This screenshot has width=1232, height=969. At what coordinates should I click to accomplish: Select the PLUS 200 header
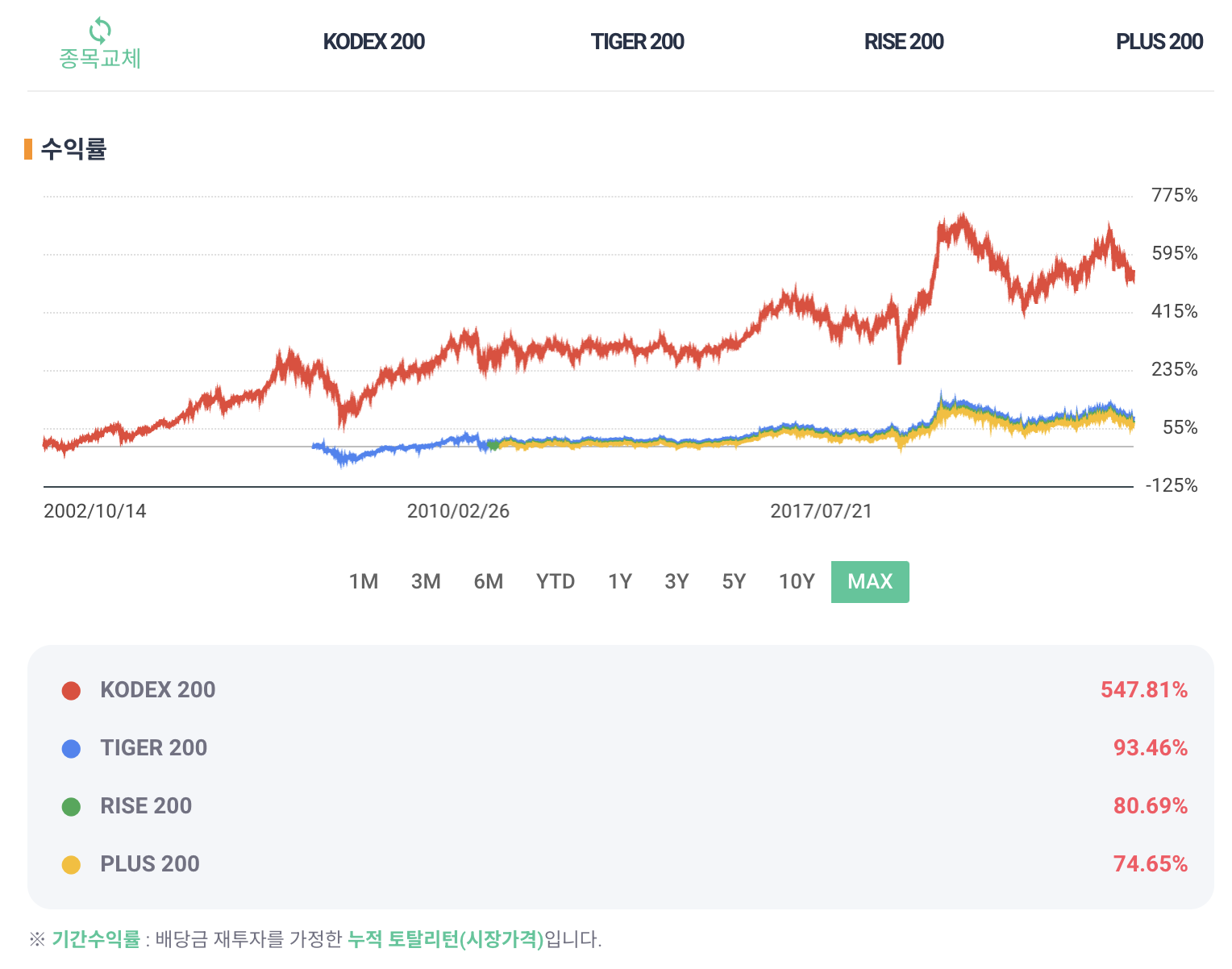pyautogui.click(x=1159, y=42)
